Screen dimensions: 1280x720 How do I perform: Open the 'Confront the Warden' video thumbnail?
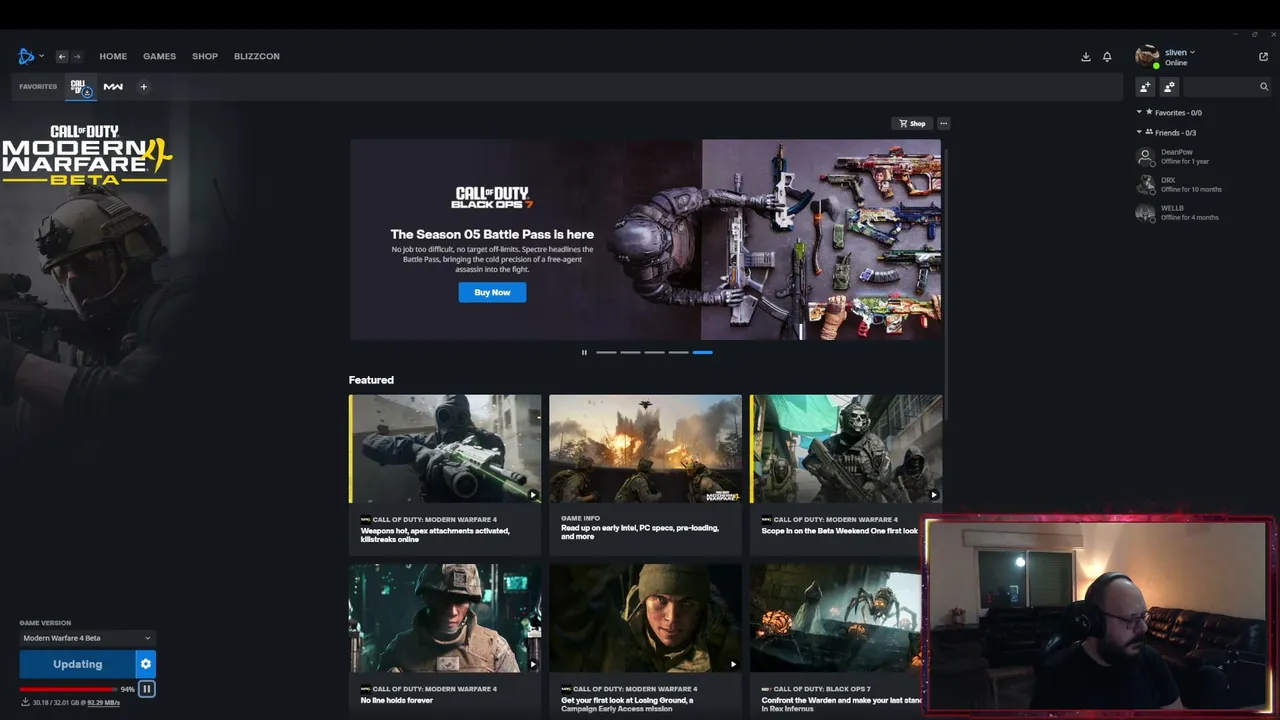[836, 618]
